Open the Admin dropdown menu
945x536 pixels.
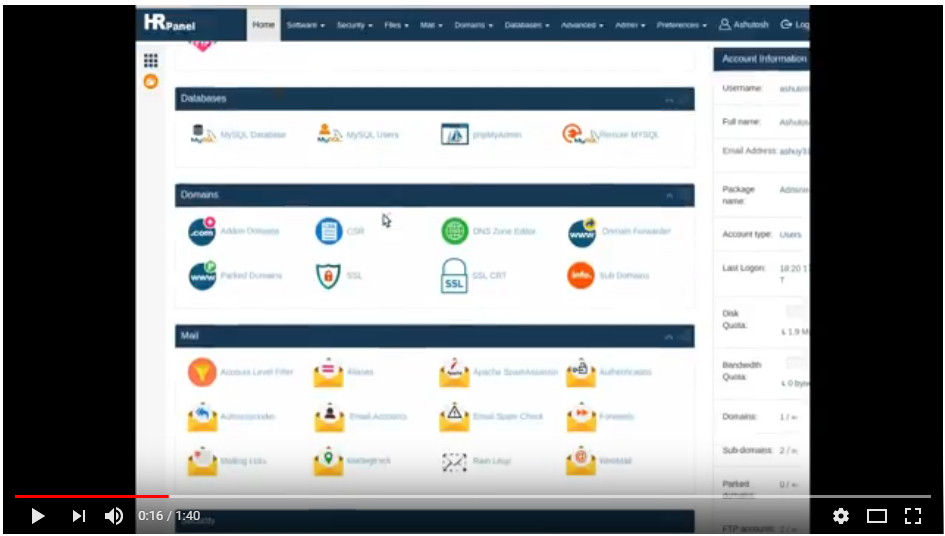630,25
